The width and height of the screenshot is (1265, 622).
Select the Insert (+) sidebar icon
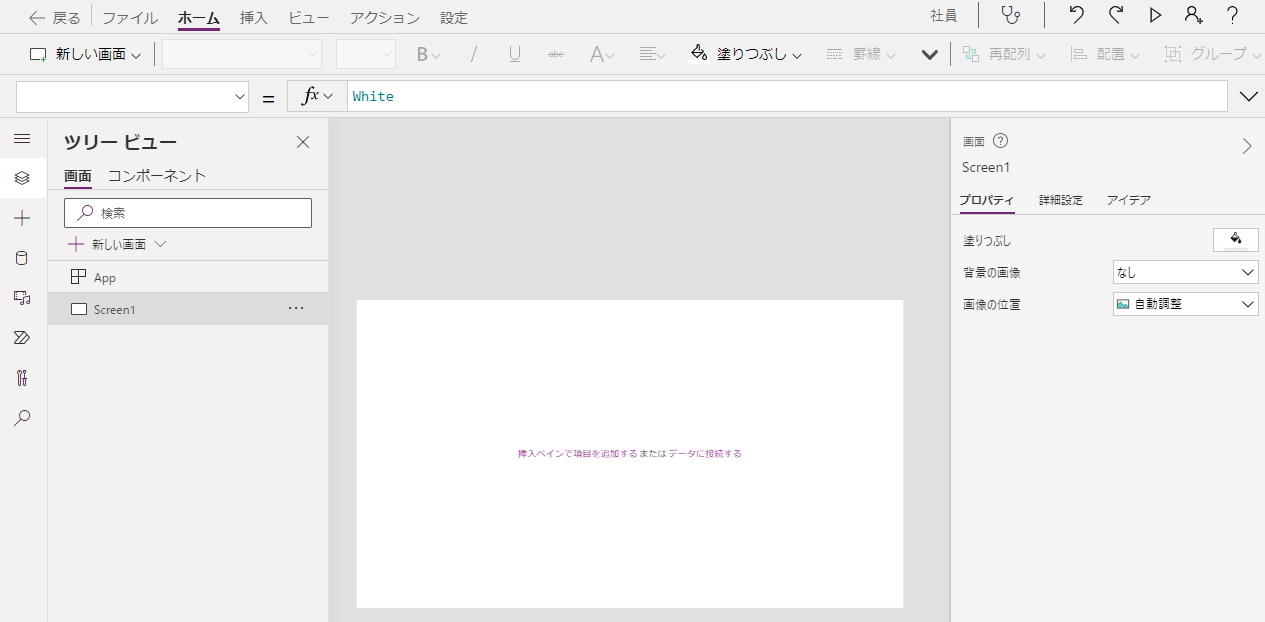click(22, 217)
